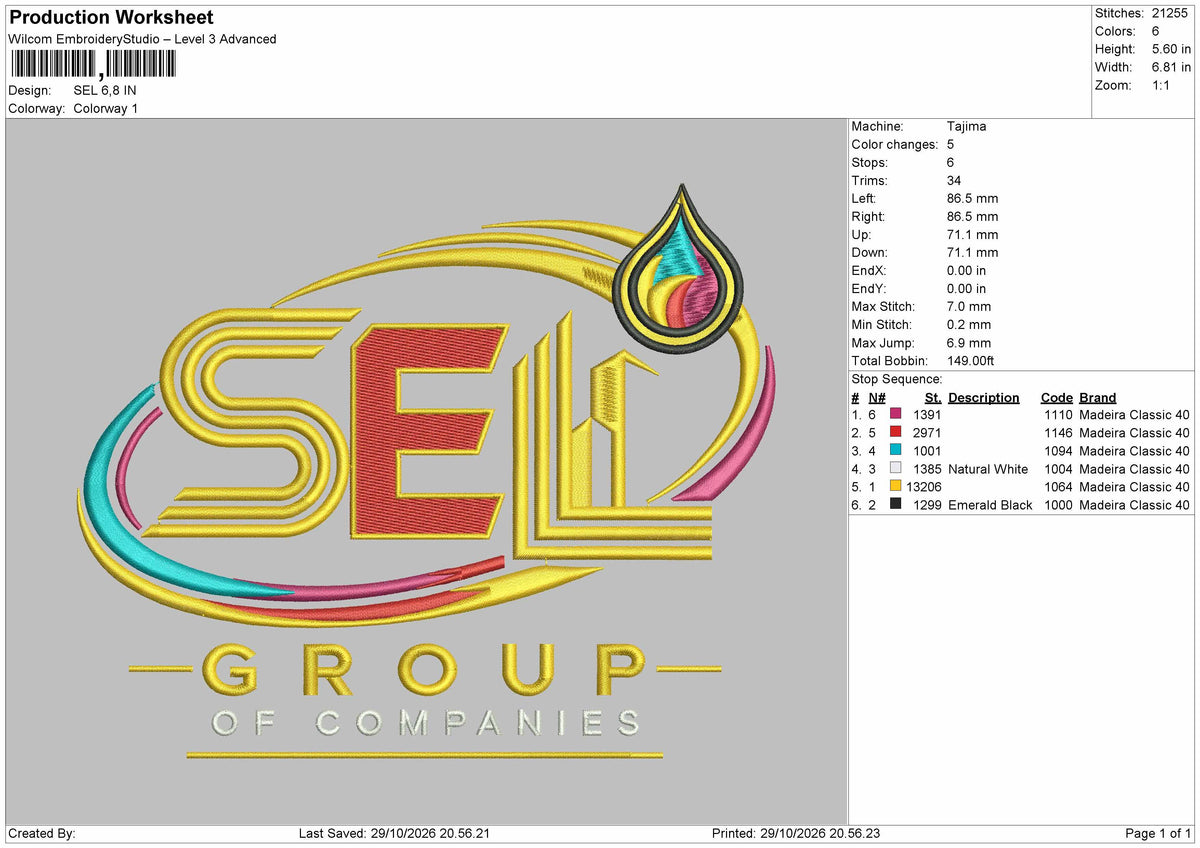Image resolution: width=1200 pixels, height=848 pixels.
Task: Click the Up value "71.1 mm"
Action: [x=972, y=235]
